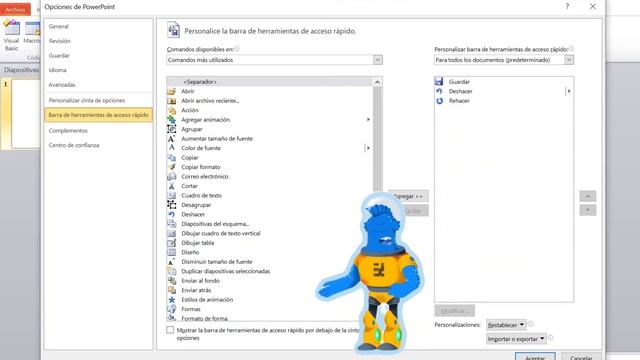The width and height of the screenshot is (640, 360).
Task: Select Duplicar diapositivas seleccionadas icon
Action: 171,271
